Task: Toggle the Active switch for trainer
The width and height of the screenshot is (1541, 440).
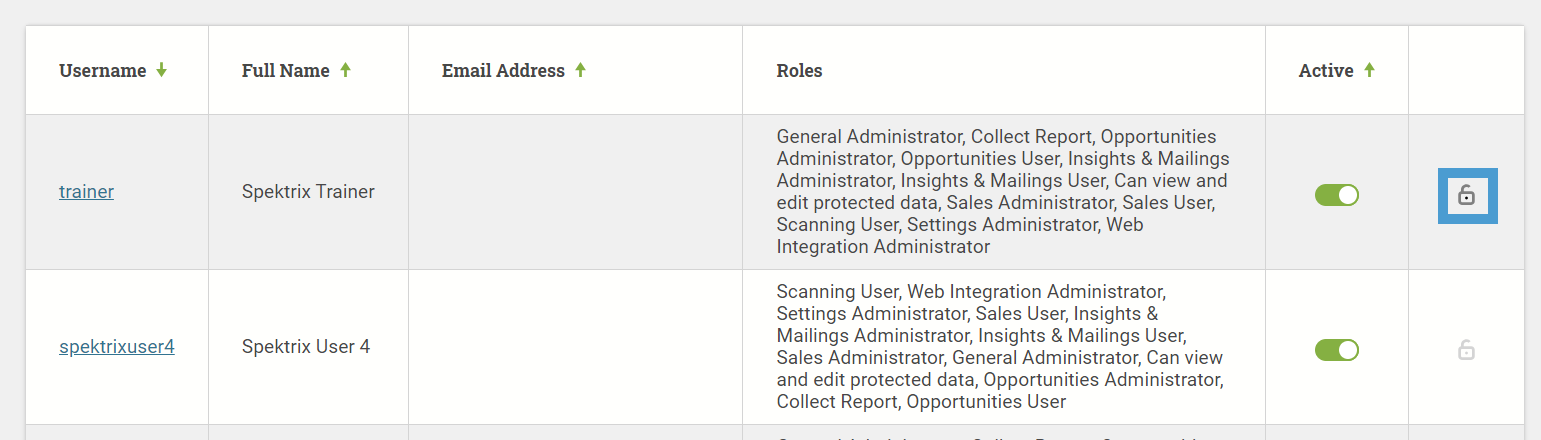Action: tap(1337, 195)
